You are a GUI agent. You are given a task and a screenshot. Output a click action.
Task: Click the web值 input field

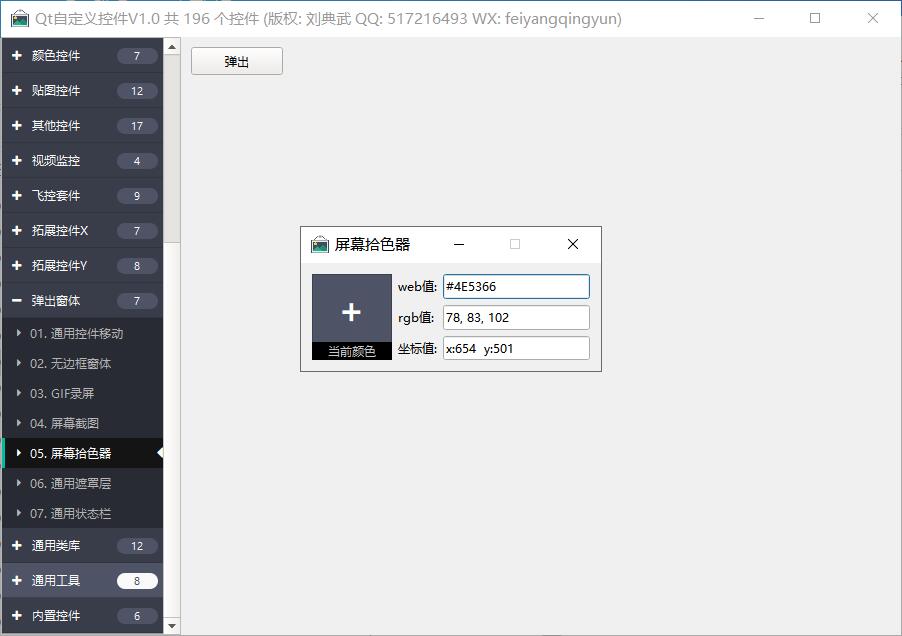click(516, 287)
